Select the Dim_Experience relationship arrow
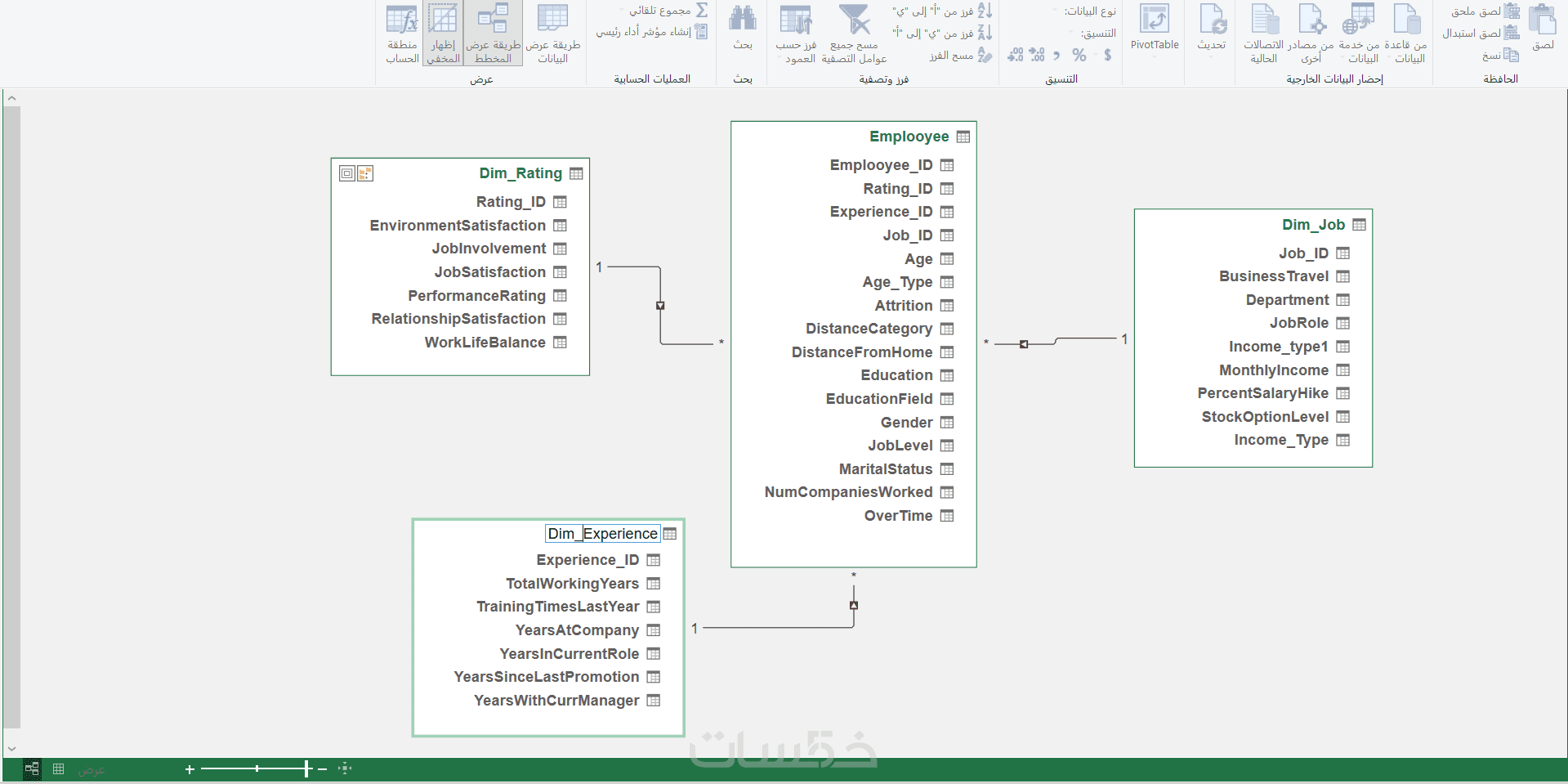 click(x=854, y=606)
